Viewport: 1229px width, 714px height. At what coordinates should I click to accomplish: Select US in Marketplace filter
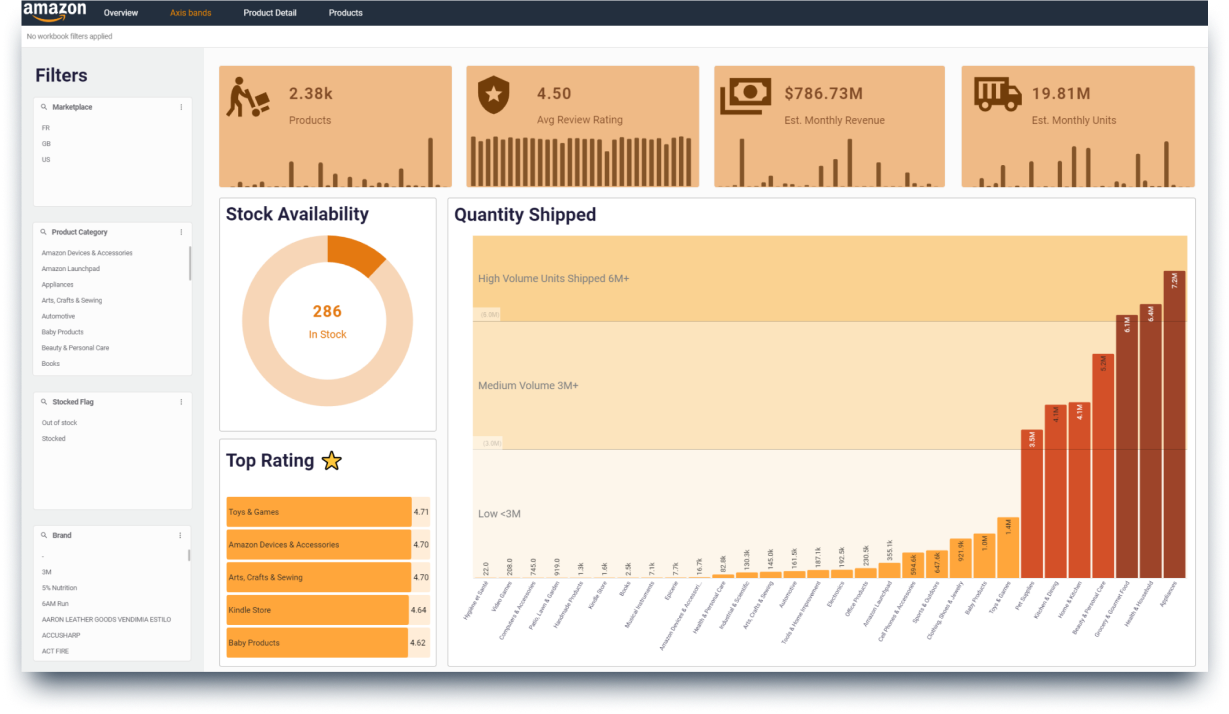(46, 160)
